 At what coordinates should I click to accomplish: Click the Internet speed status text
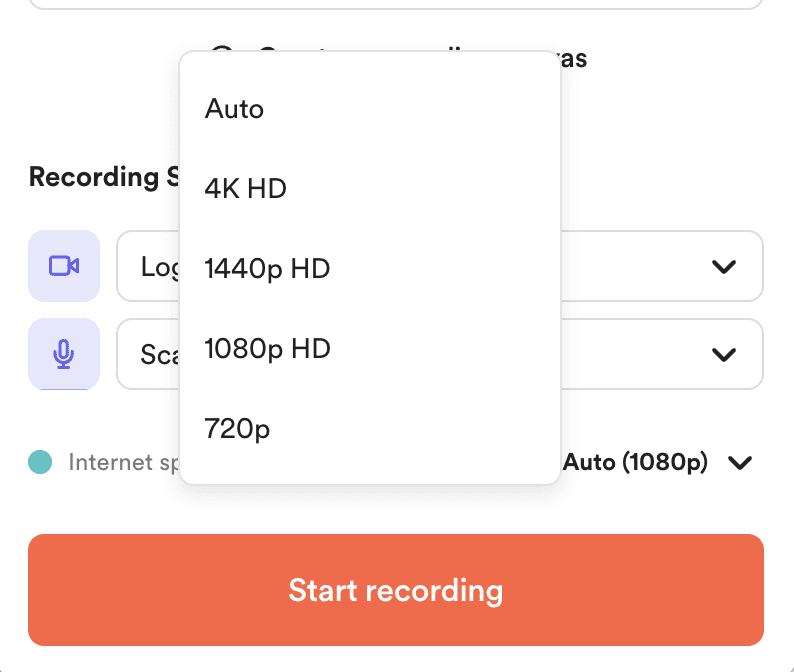(120, 462)
